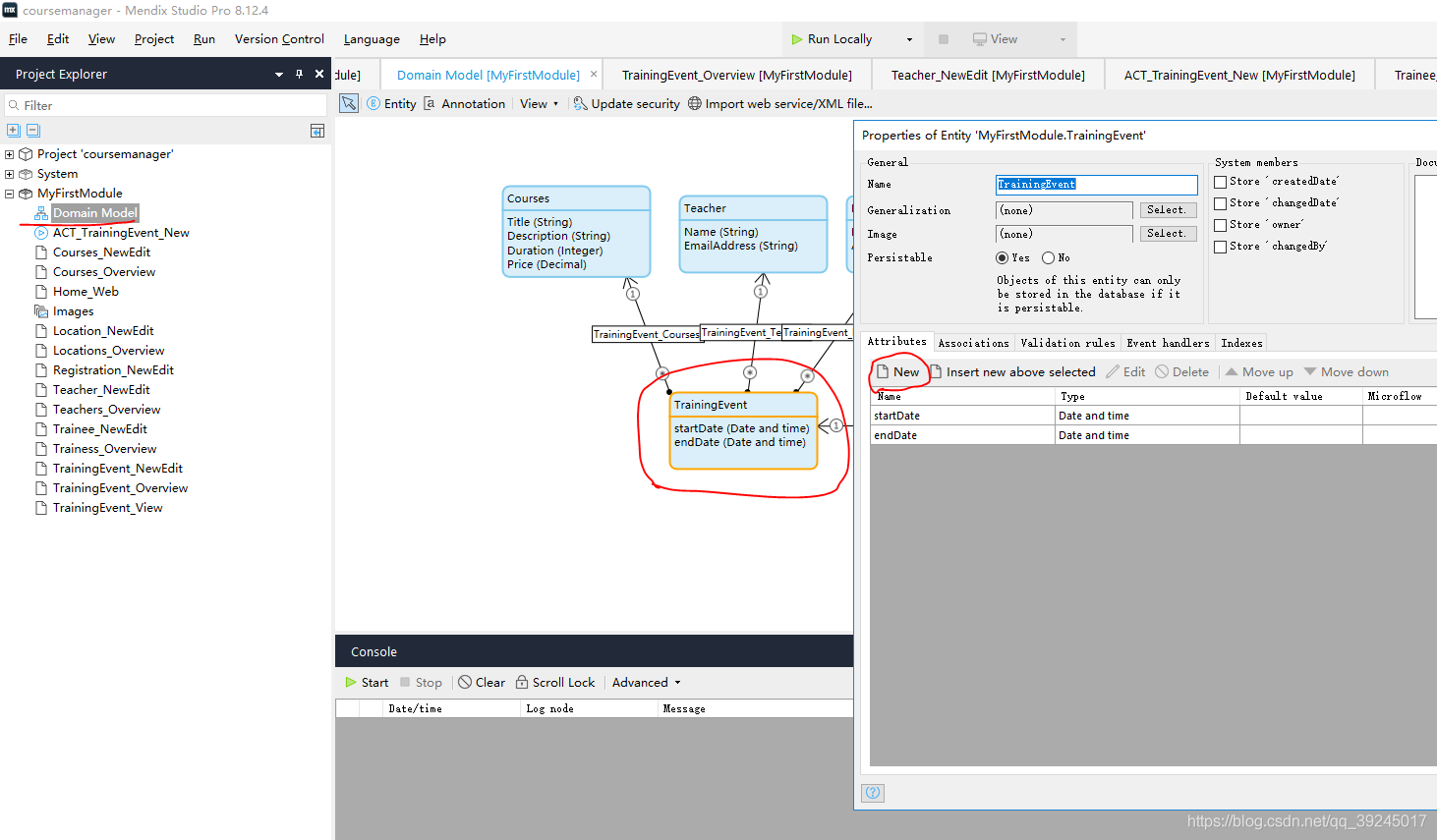Viewport: 1437px width, 840px height.
Task: Select the pointer selection tool in toolbar
Action: click(349, 103)
